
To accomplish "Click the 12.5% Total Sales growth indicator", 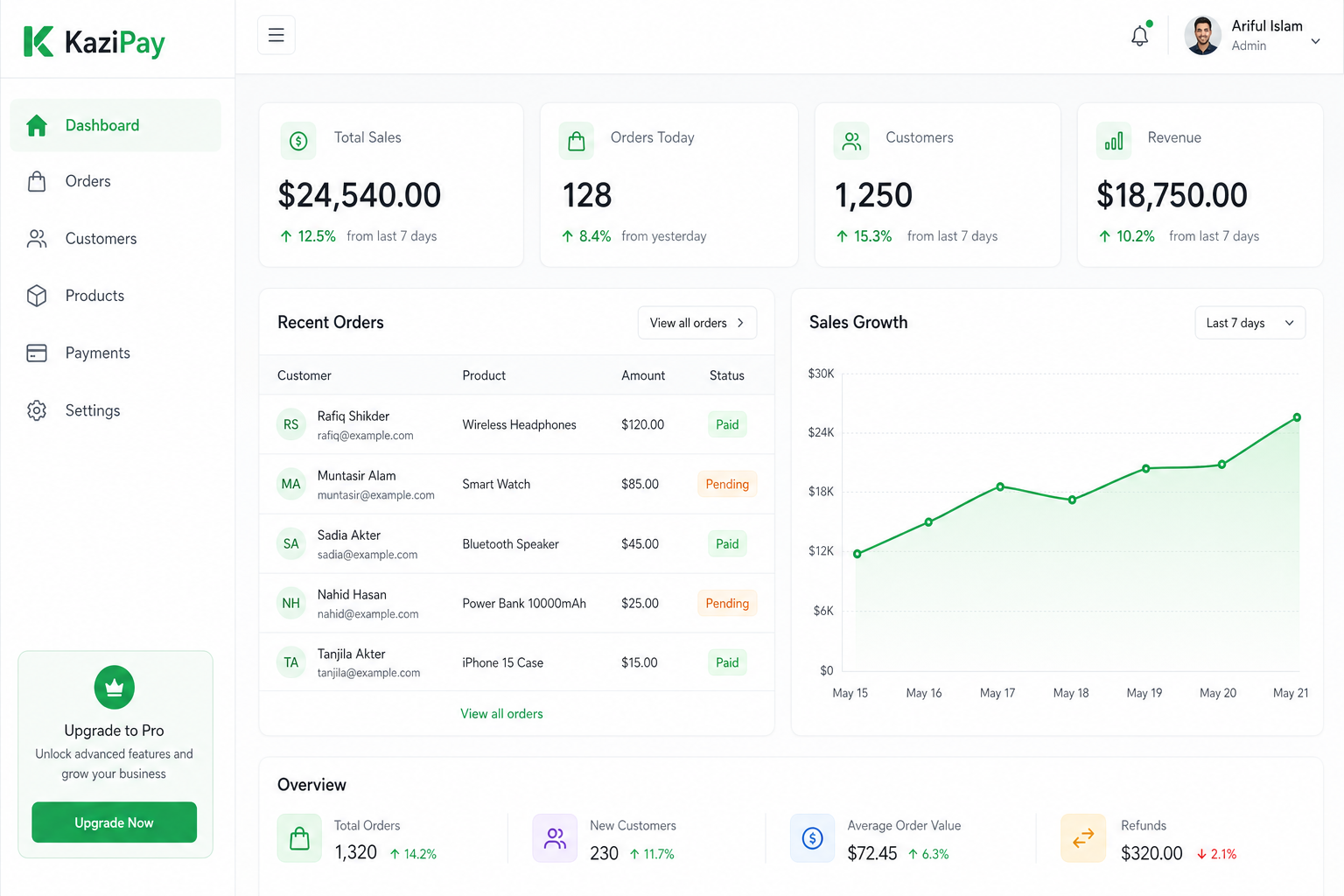I will [x=308, y=236].
